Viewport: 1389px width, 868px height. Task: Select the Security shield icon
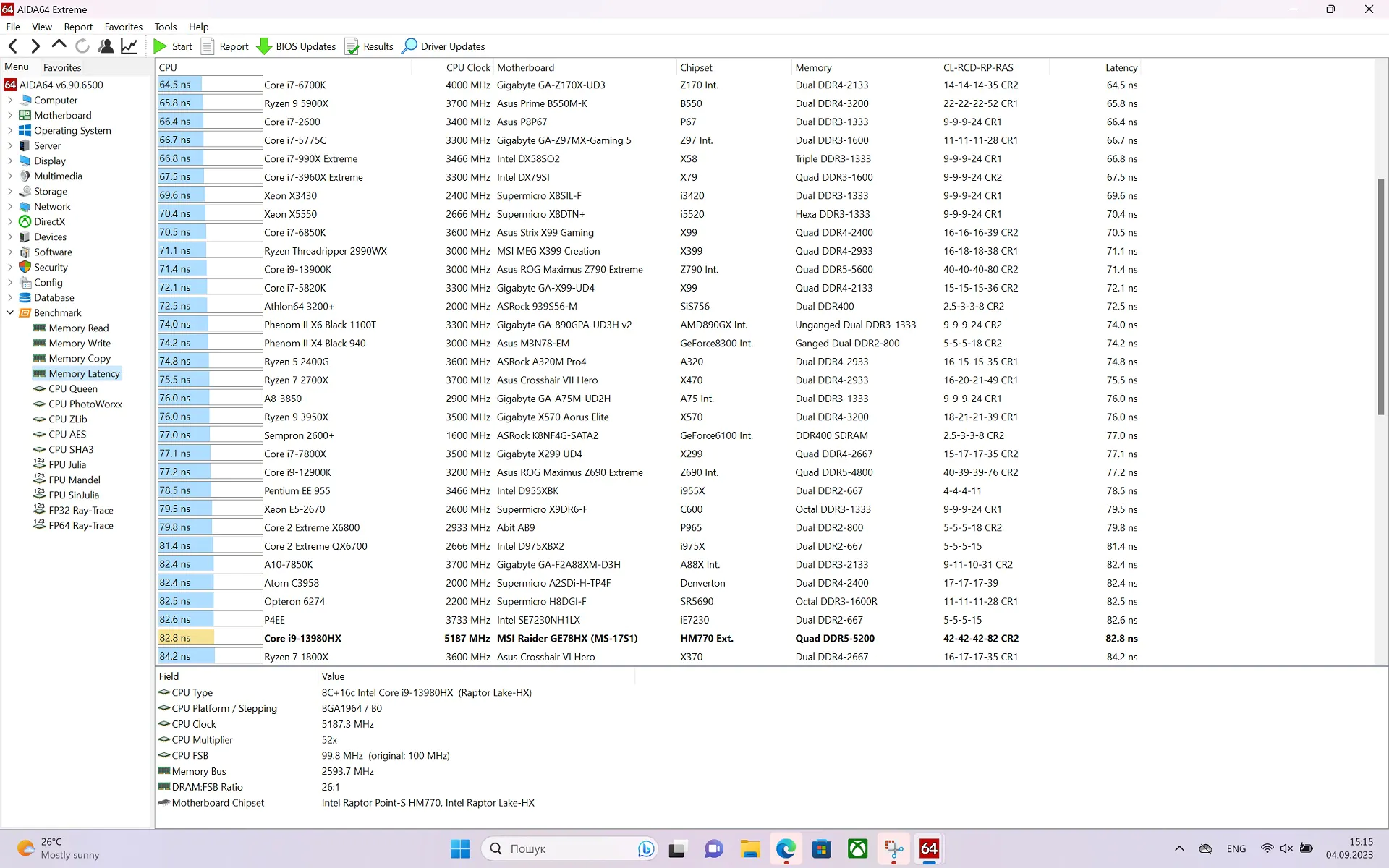(25, 268)
